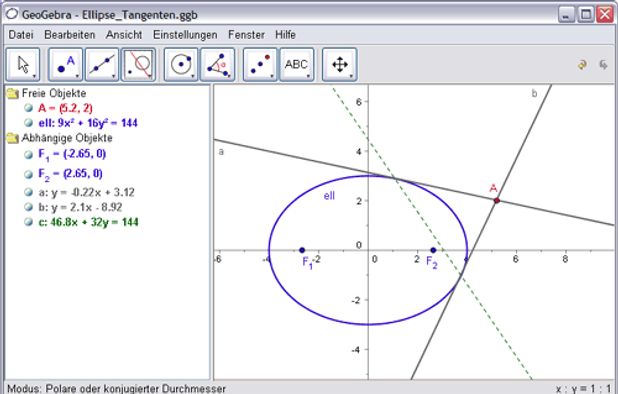Close the GeoGebra window

pyautogui.click(x=605, y=15)
